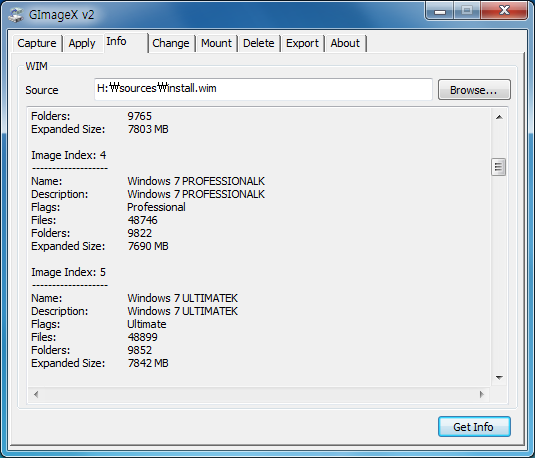The image size is (535, 458).
Task: Close the GImageX v2 window
Action: tap(504, 11)
